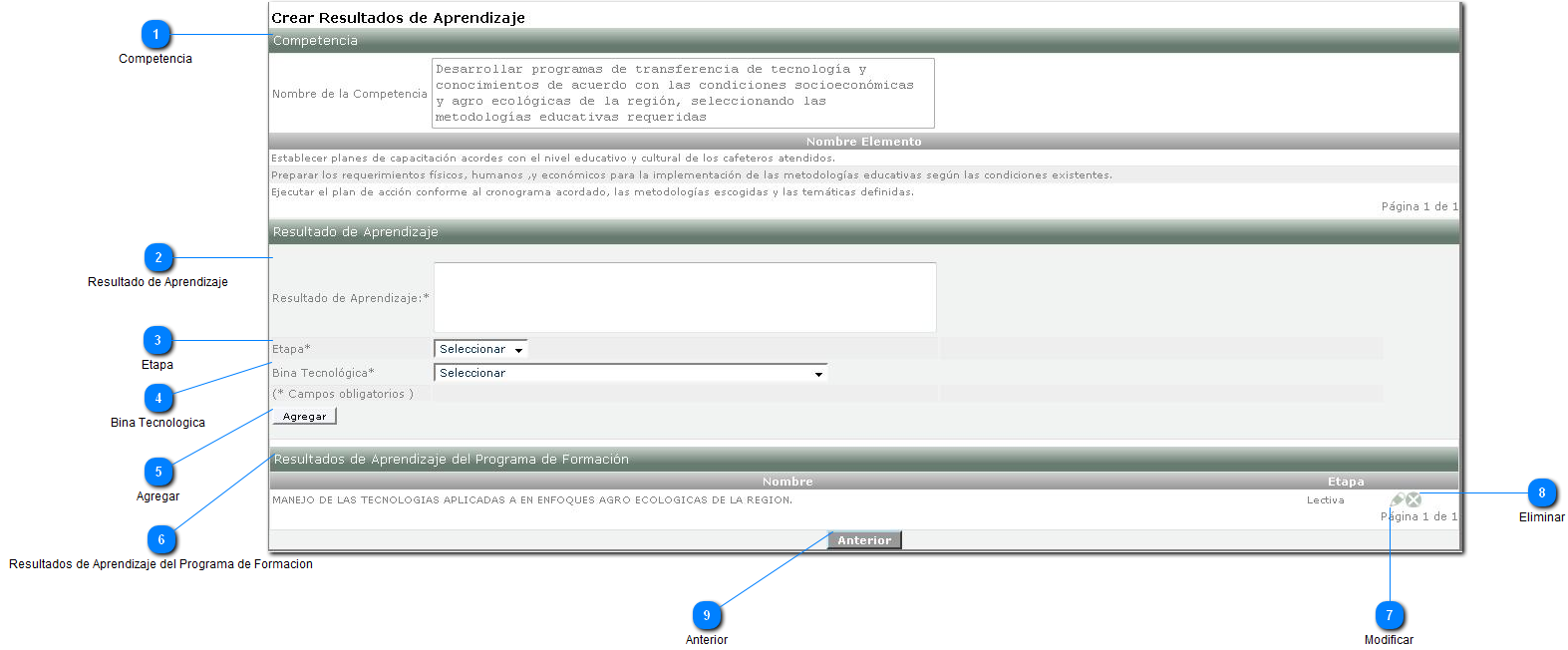This screenshot has width=1568, height=650.
Task: Click the Modificar pencil icon in results row
Action: click(x=1397, y=499)
